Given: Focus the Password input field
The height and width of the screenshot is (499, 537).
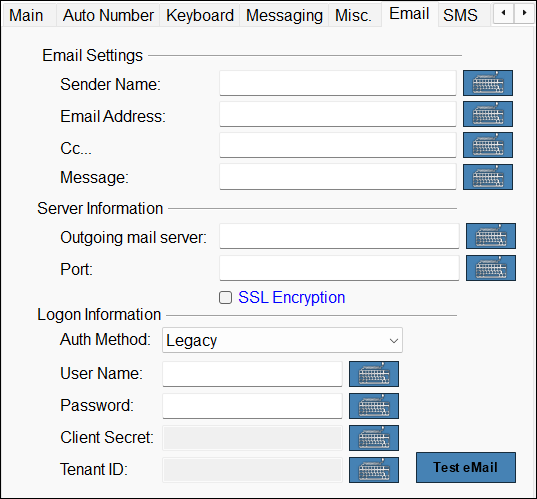Looking at the screenshot, I should (x=252, y=406).
